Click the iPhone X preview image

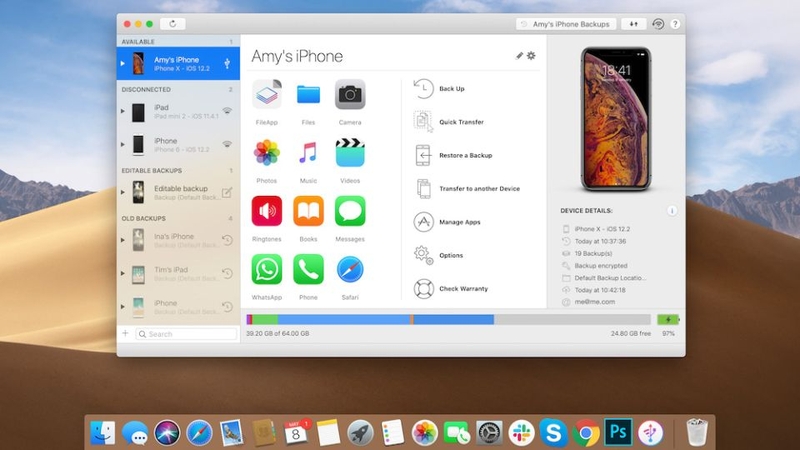616,119
